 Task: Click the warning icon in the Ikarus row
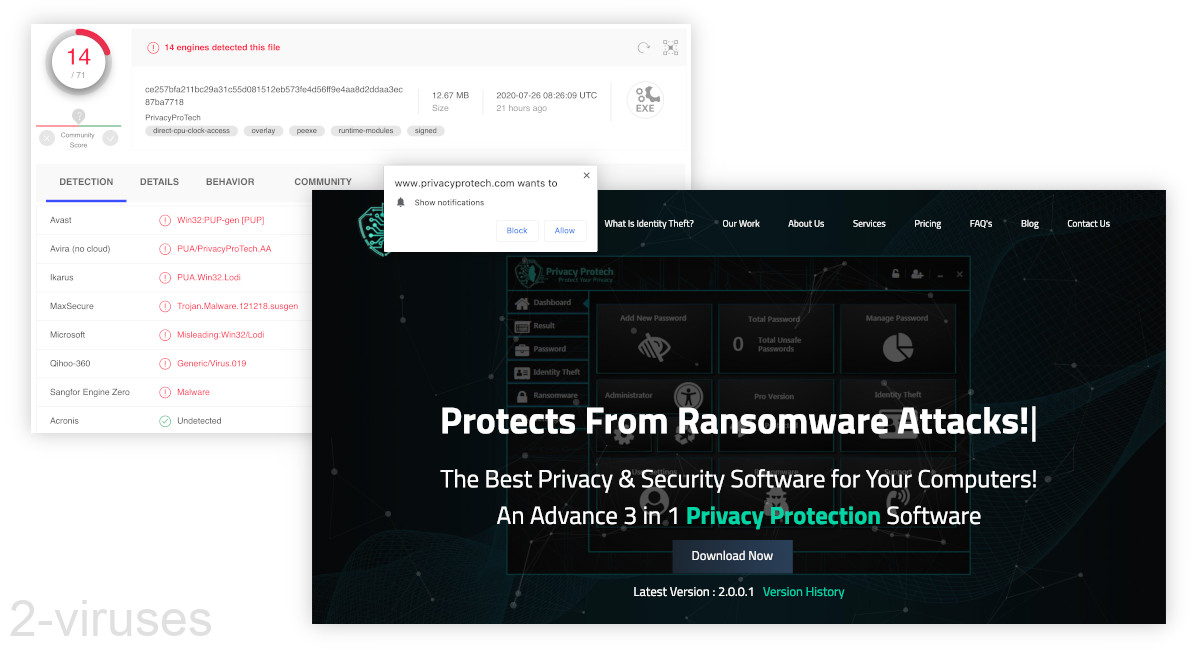tap(165, 277)
